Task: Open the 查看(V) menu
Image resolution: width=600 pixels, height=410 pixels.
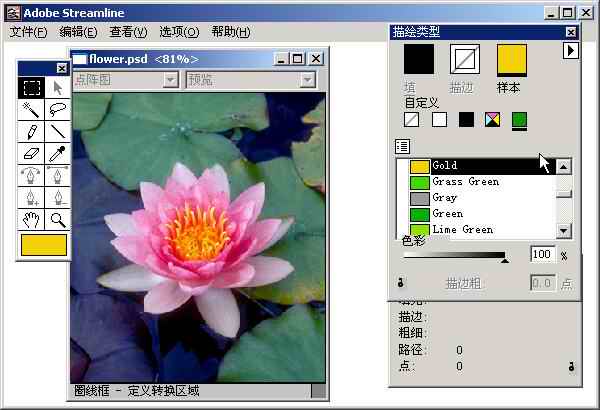Action: tap(128, 32)
